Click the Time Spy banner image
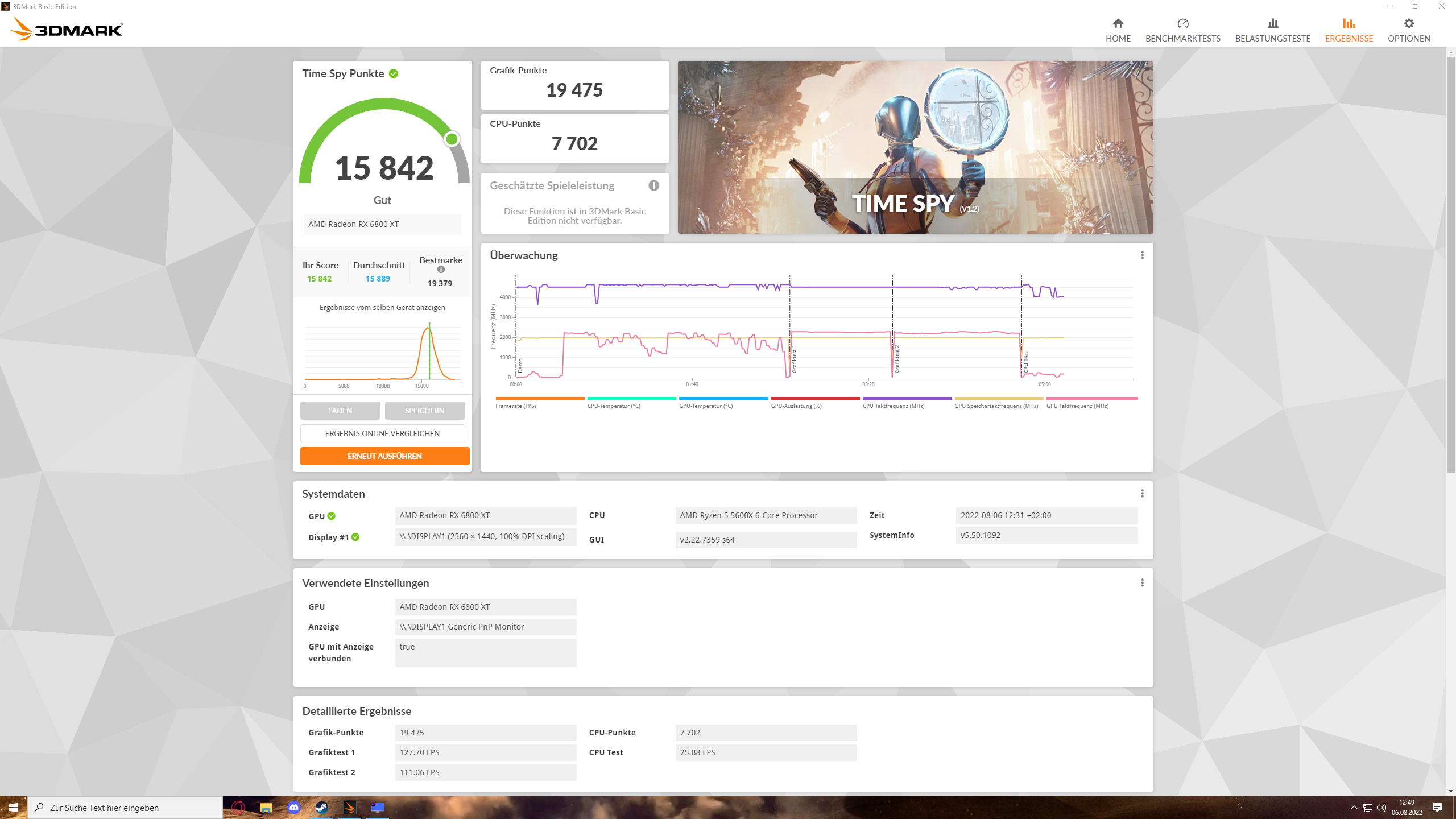The height and width of the screenshot is (819, 1456). click(x=915, y=147)
